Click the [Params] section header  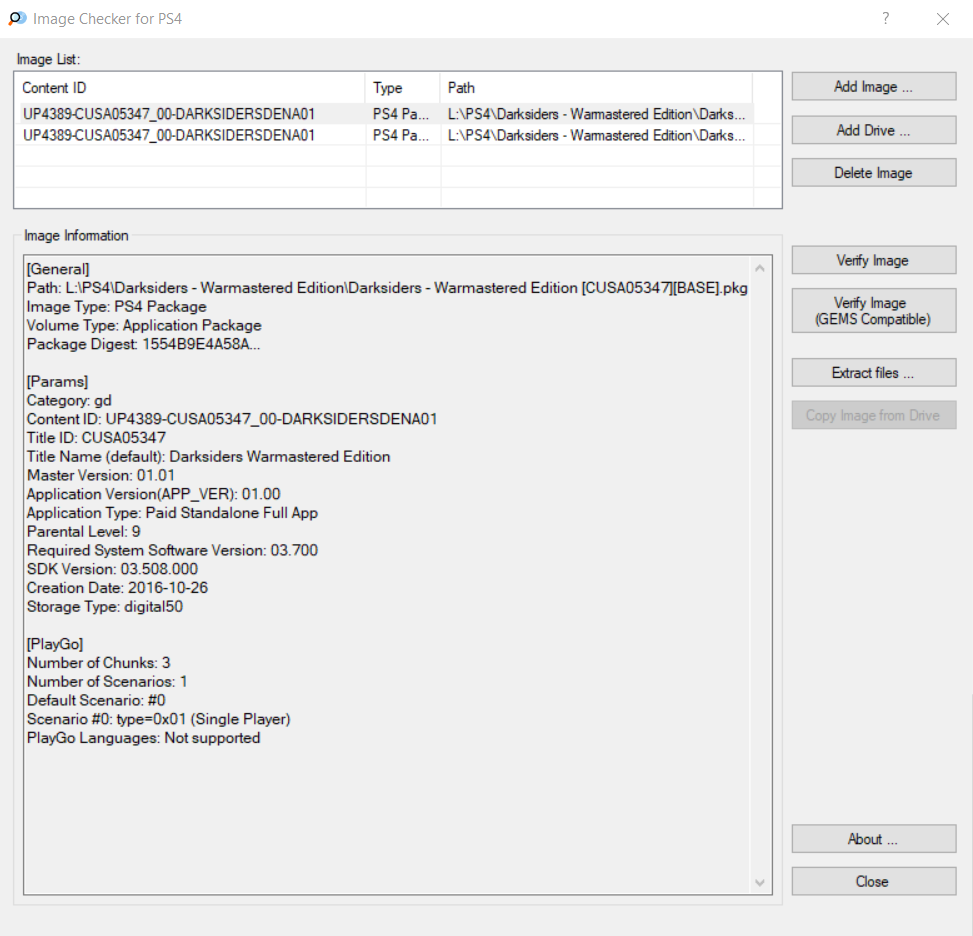pyautogui.click(x=58, y=381)
